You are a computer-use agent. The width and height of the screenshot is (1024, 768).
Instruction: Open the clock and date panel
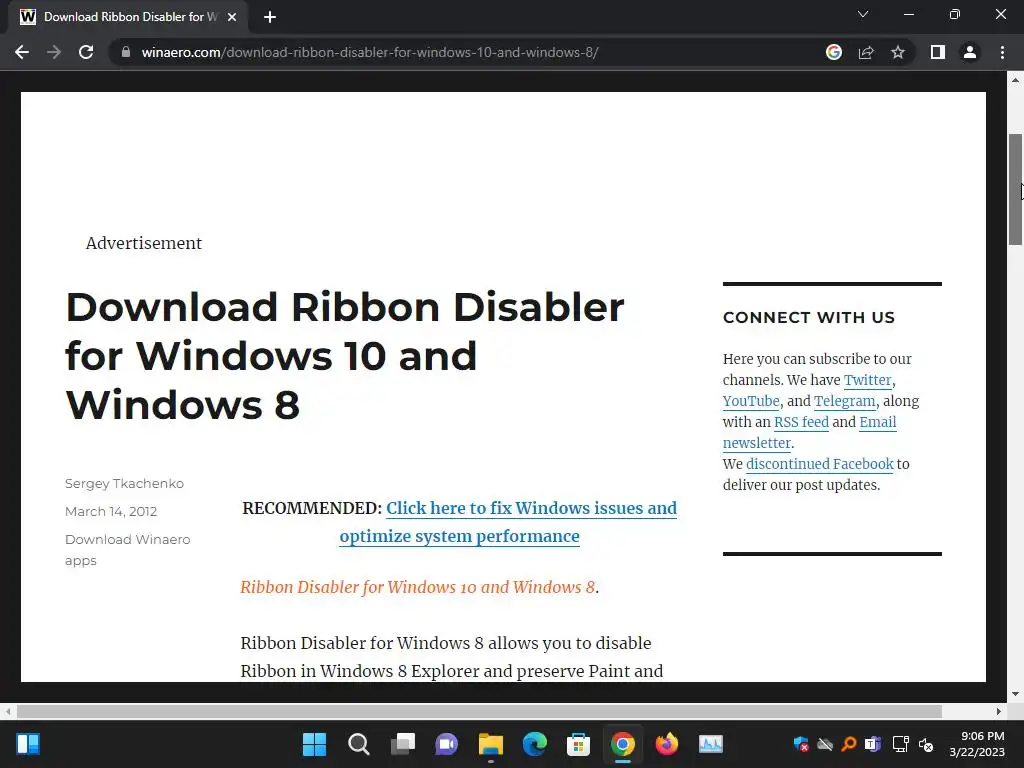tap(977, 744)
